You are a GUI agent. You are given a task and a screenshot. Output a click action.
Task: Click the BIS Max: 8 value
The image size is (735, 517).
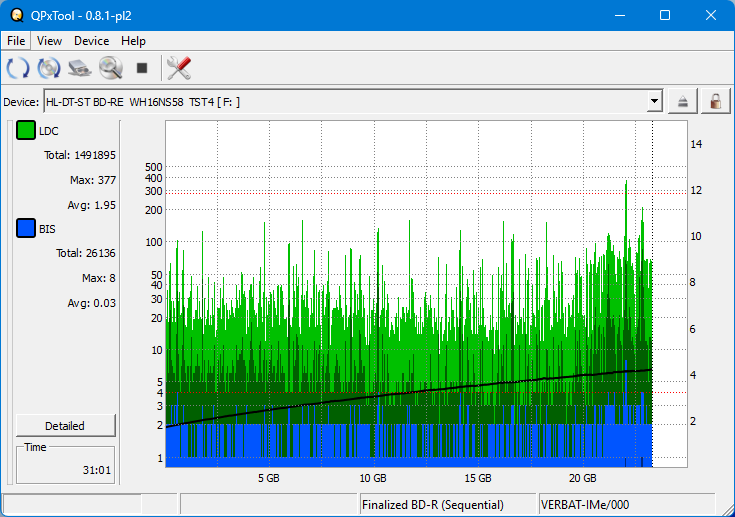click(x=98, y=278)
